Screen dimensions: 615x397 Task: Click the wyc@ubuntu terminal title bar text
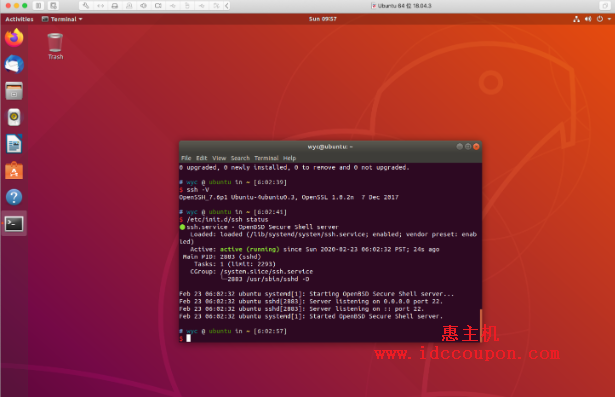(330, 147)
